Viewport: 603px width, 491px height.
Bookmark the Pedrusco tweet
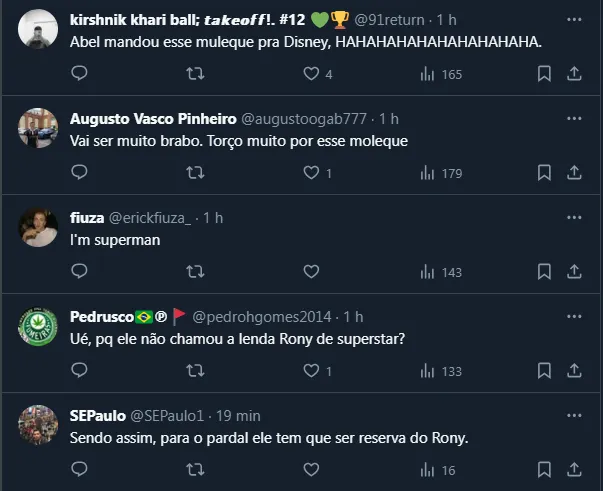[x=544, y=371]
